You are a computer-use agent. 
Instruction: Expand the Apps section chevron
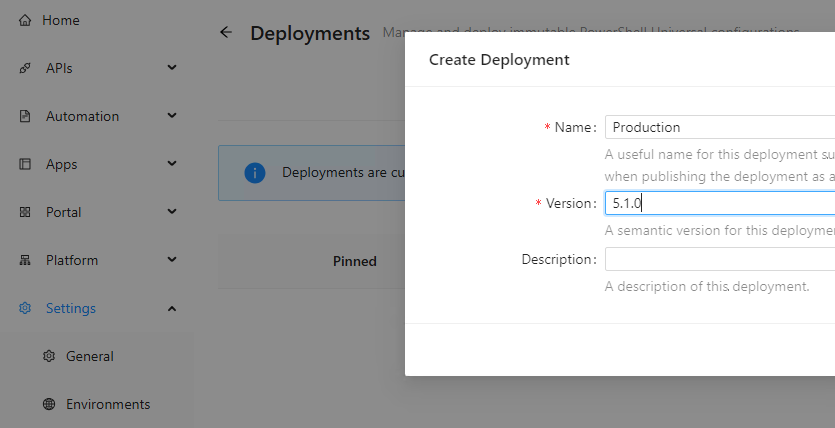pos(172,164)
